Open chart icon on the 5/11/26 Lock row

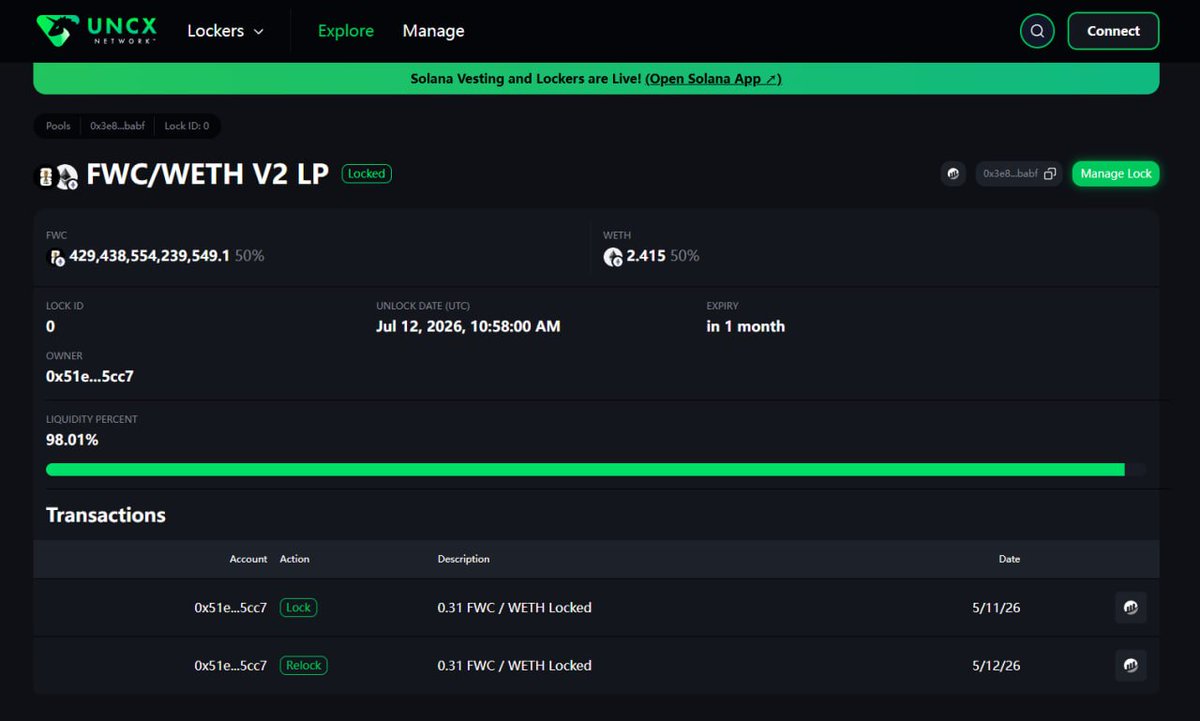pyautogui.click(x=1131, y=607)
